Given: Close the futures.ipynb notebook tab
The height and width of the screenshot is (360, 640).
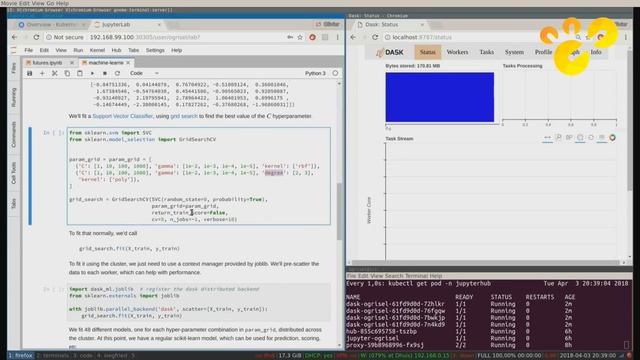Looking at the screenshot, I should [72, 63].
